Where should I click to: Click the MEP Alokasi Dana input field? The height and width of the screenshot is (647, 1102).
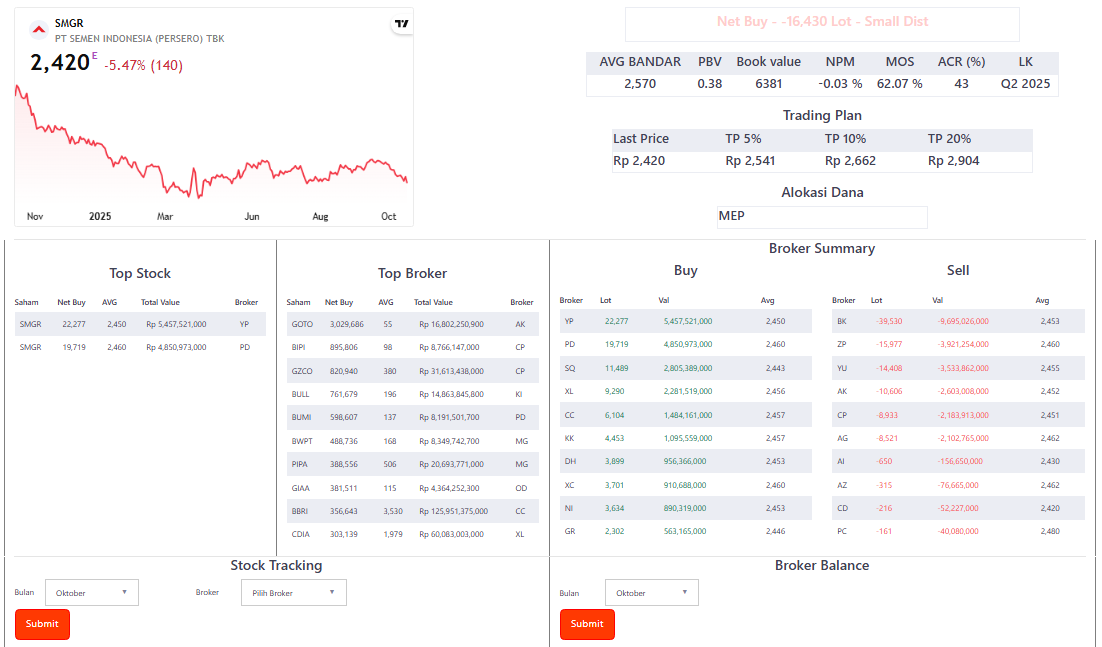coord(822,216)
